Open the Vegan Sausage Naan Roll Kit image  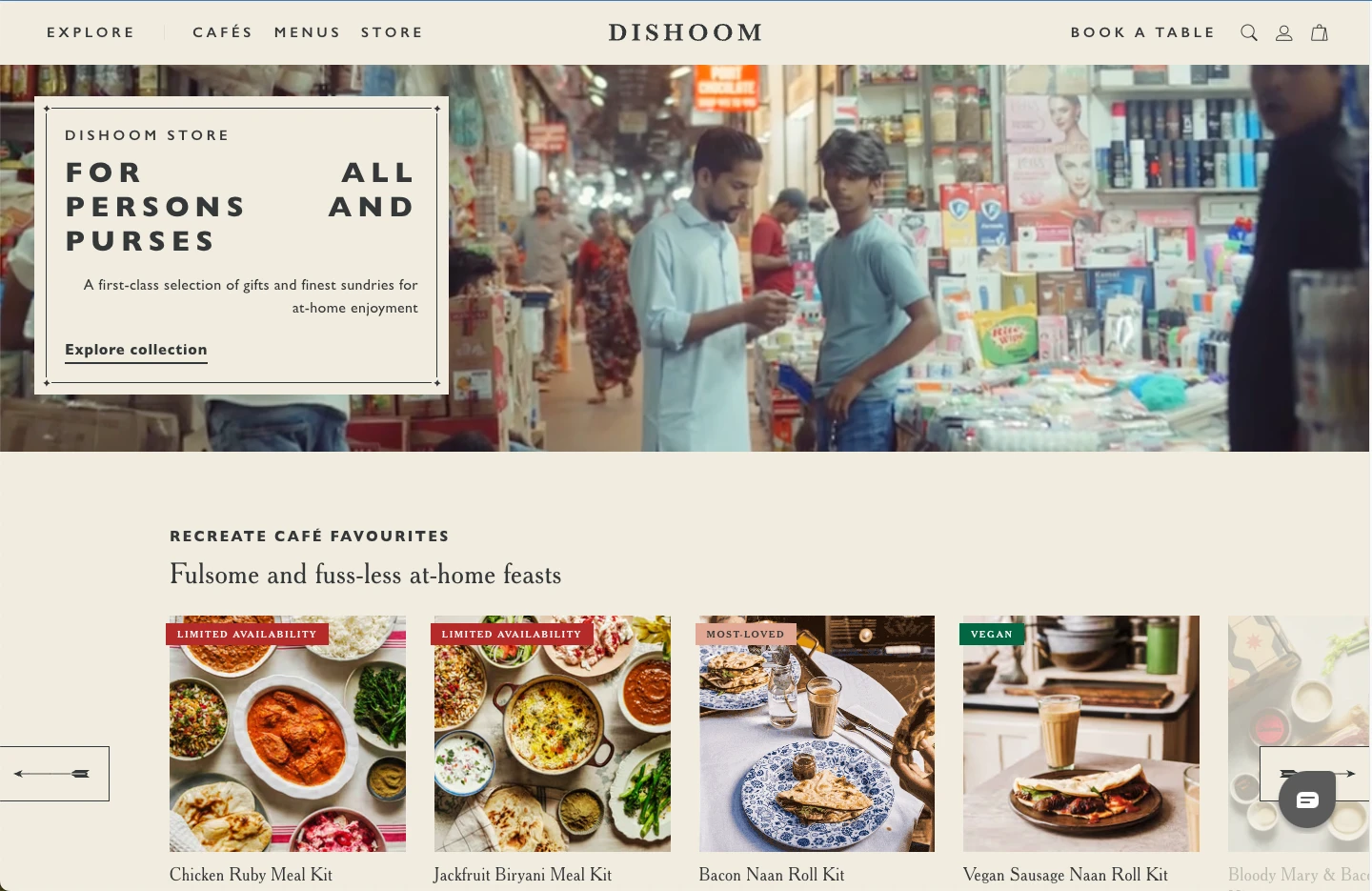[x=1081, y=734]
